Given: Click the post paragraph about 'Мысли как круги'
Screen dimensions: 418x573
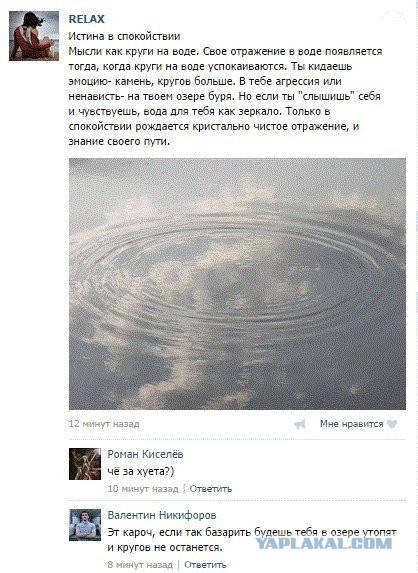Looking at the screenshot, I should pyautogui.click(x=225, y=96).
